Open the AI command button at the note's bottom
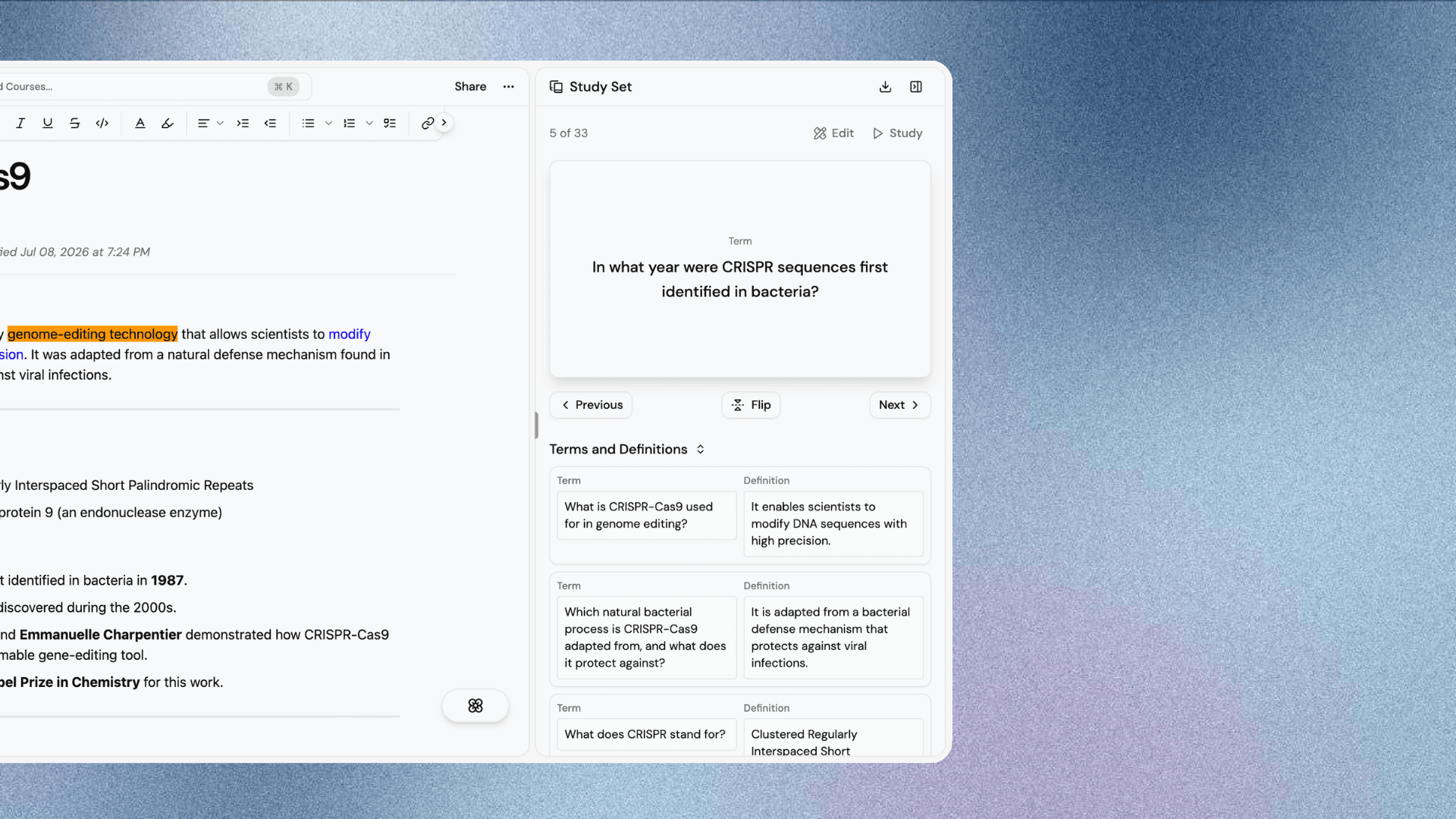Screen dimensions: 1456x819 pos(475,706)
